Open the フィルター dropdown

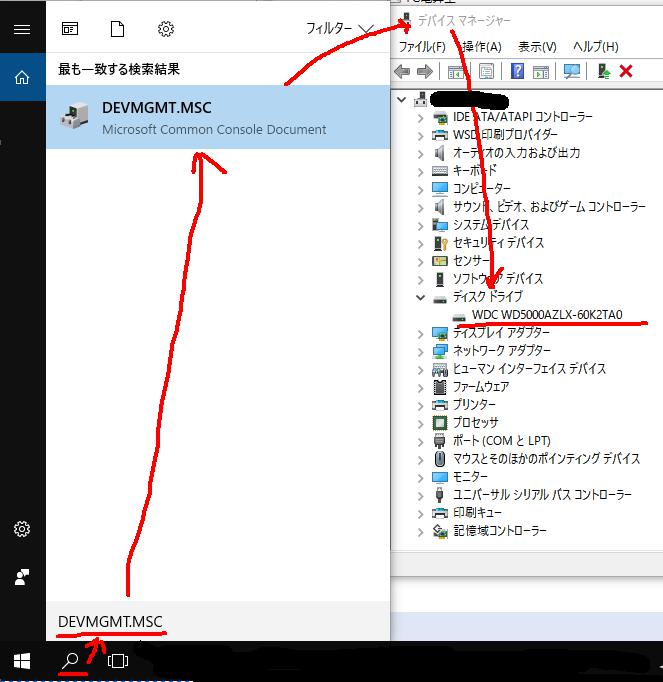tap(340, 29)
